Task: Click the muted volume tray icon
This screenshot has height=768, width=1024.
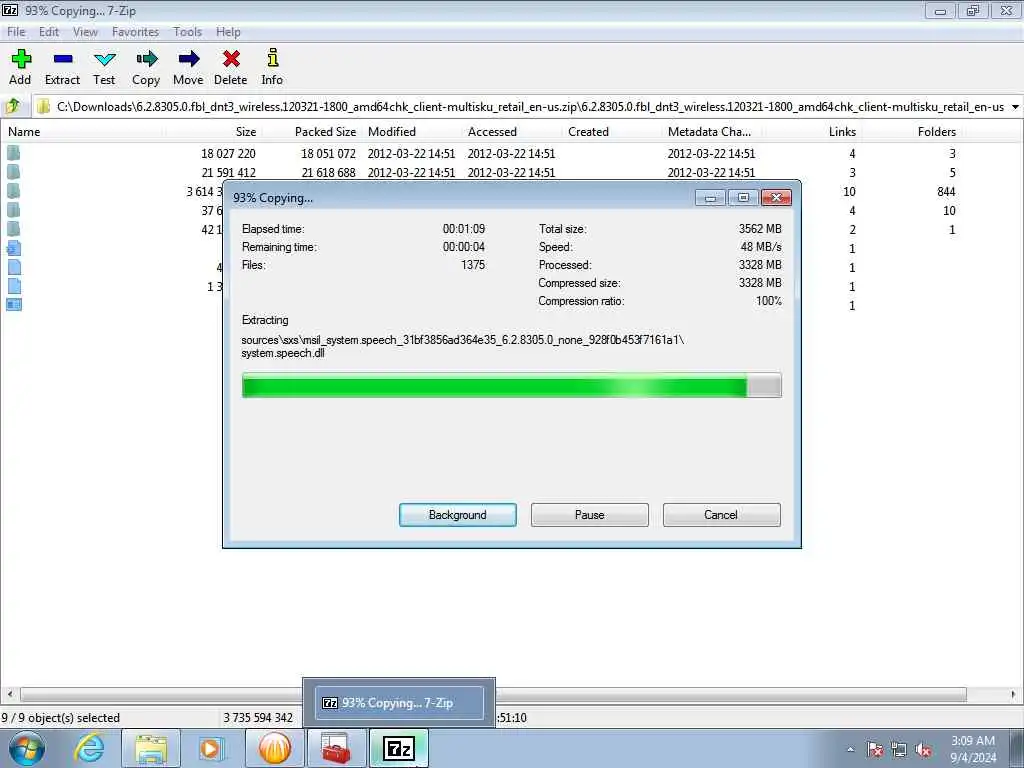Action: click(923, 749)
